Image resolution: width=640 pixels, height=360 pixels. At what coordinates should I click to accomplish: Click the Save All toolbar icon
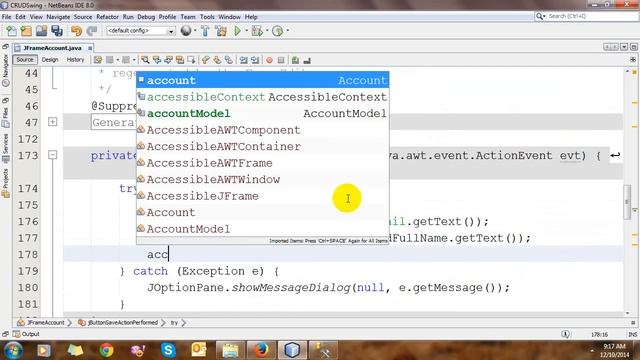click(57, 31)
